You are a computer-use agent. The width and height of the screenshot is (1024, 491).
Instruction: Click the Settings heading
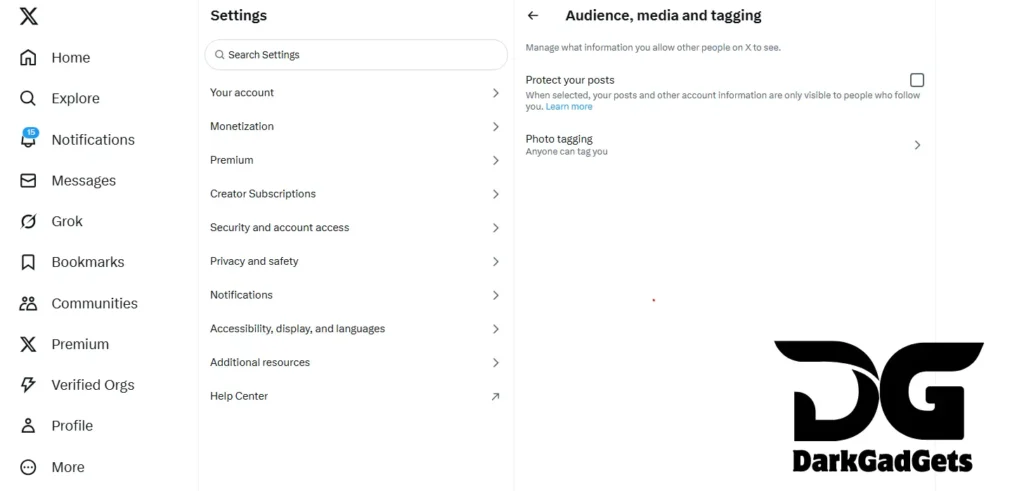click(238, 16)
